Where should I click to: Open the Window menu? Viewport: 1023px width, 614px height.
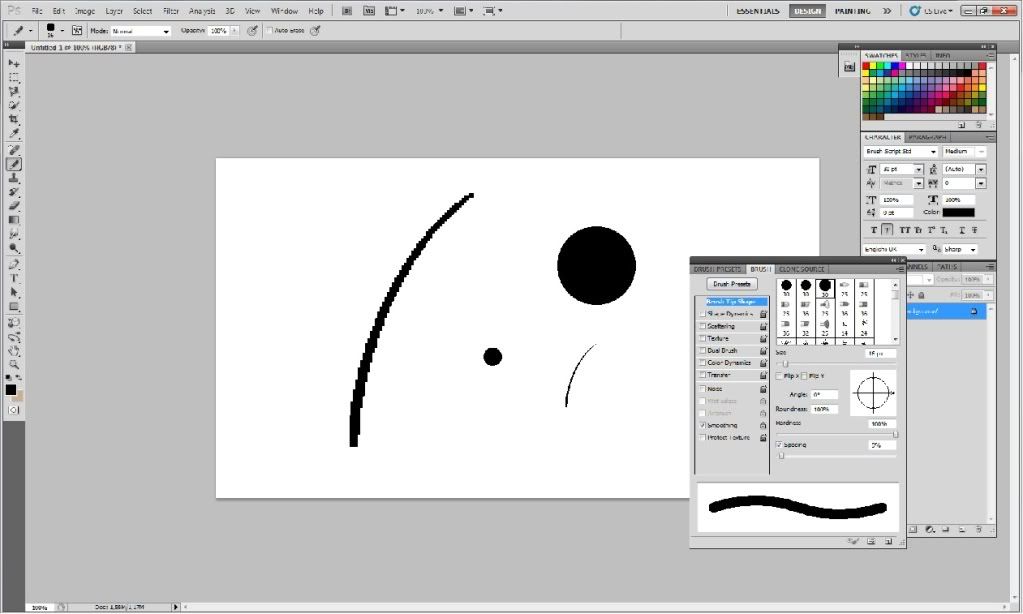[x=284, y=11]
